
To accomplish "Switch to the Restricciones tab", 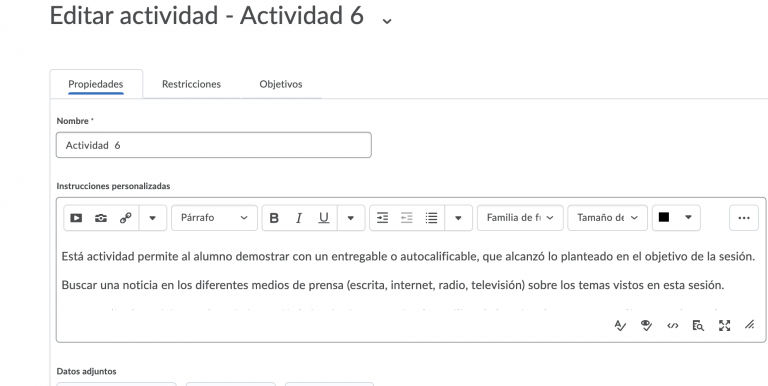I will (x=192, y=84).
